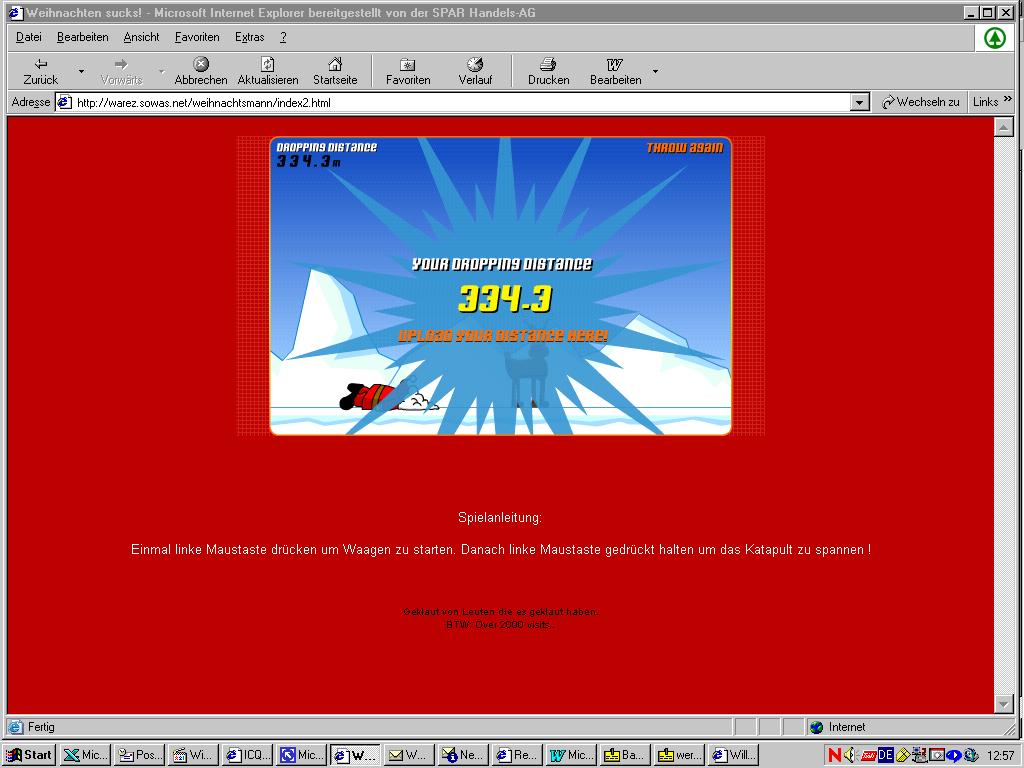This screenshot has height=768, width=1024.
Task: Click the Bearbeiten edit toolbar icon
Action: tap(615, 71)
